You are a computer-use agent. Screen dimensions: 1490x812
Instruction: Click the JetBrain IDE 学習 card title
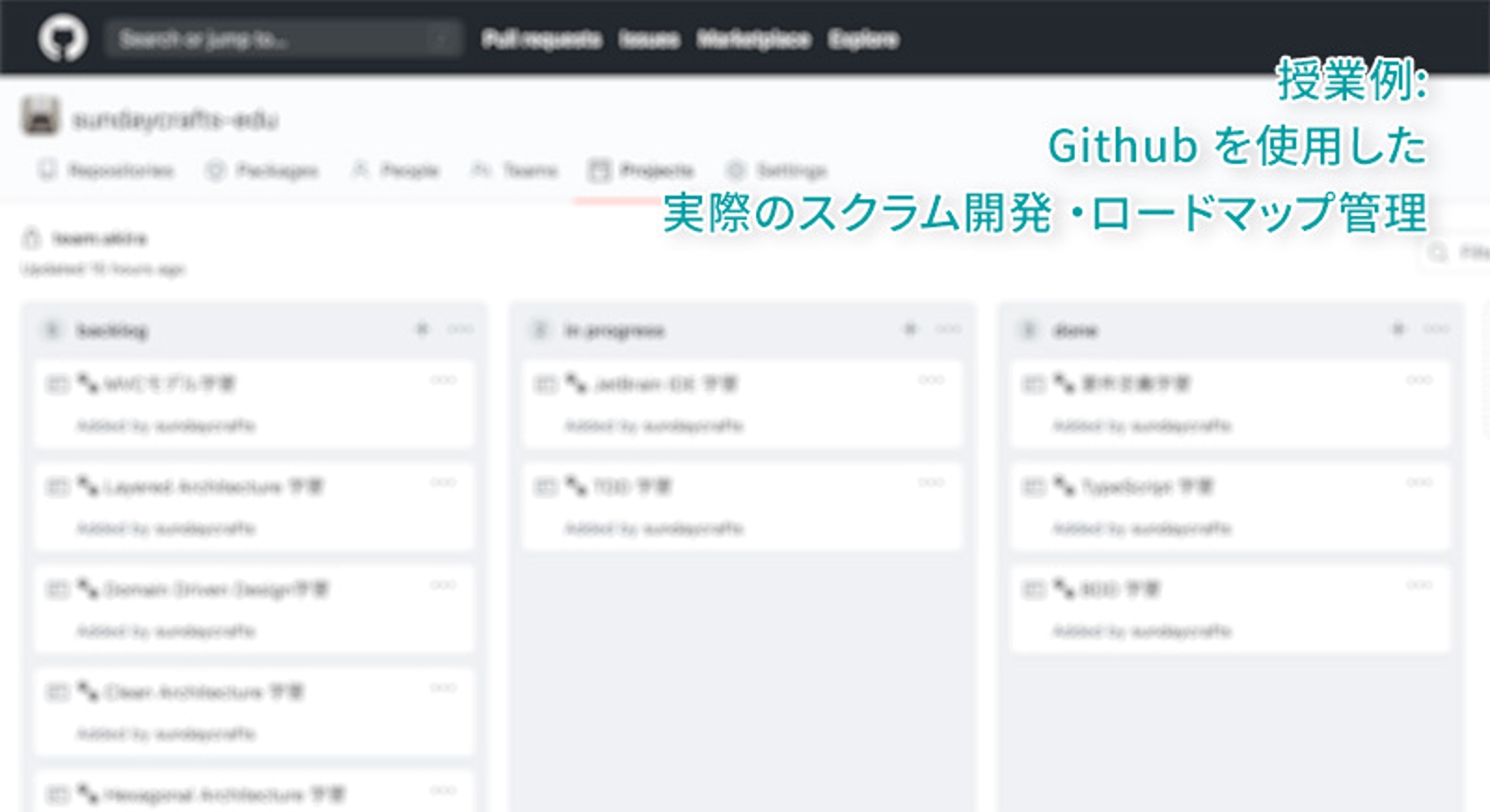coord(665,385)
